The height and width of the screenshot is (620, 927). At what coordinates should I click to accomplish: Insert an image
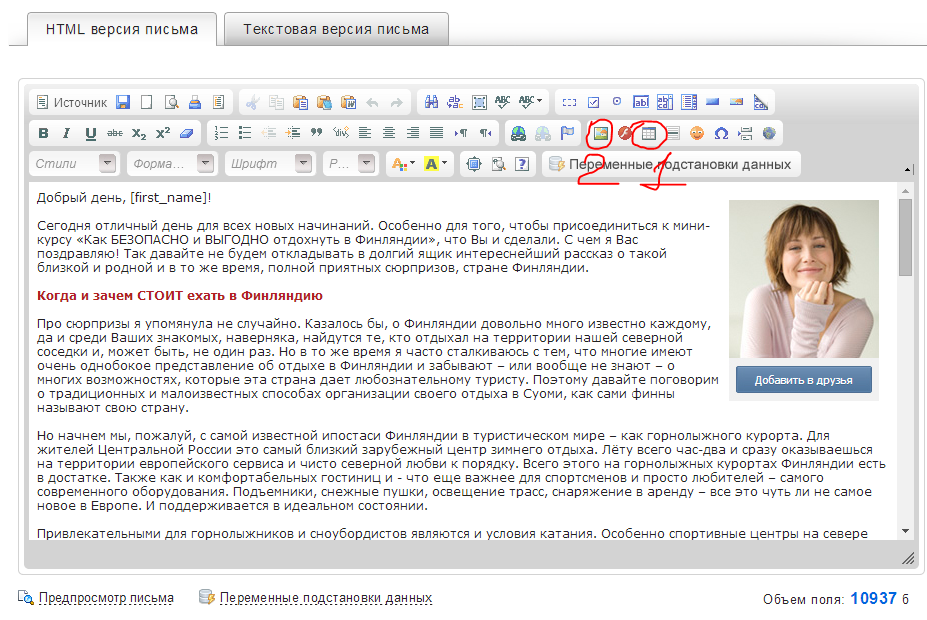coord(601,133)
